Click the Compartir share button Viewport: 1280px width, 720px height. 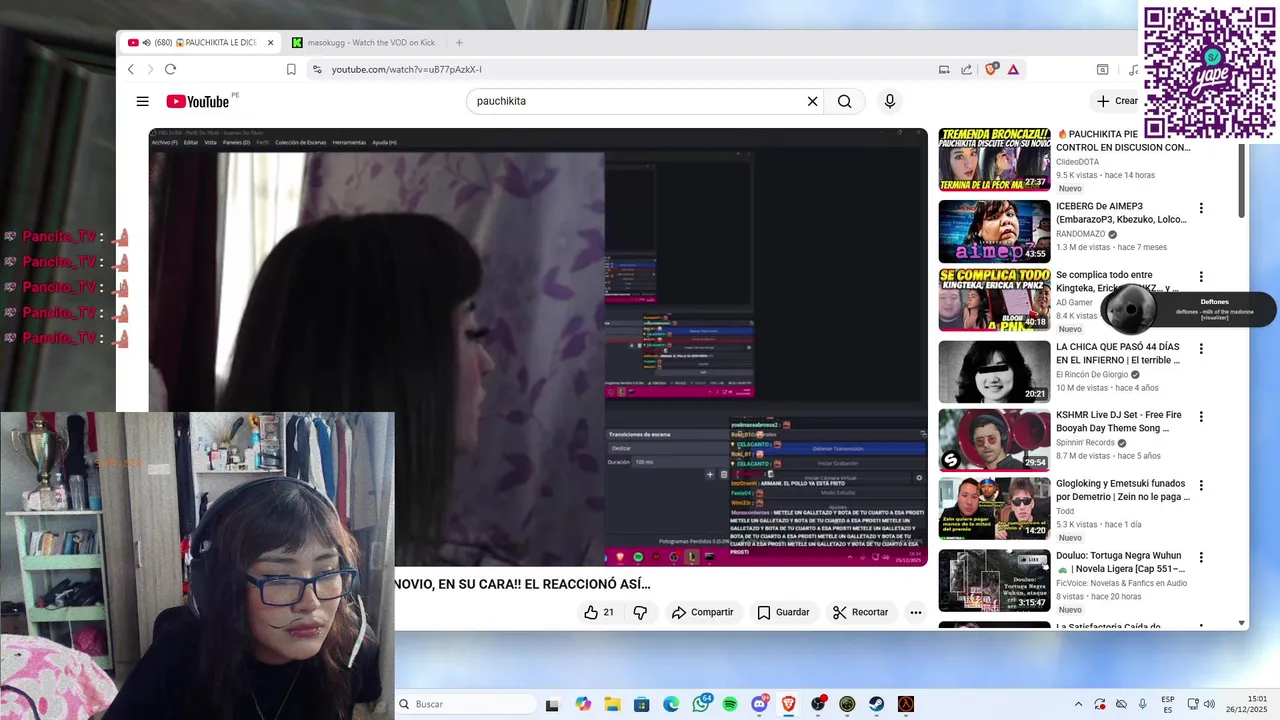pyautogui.click(x=702, y=612)
